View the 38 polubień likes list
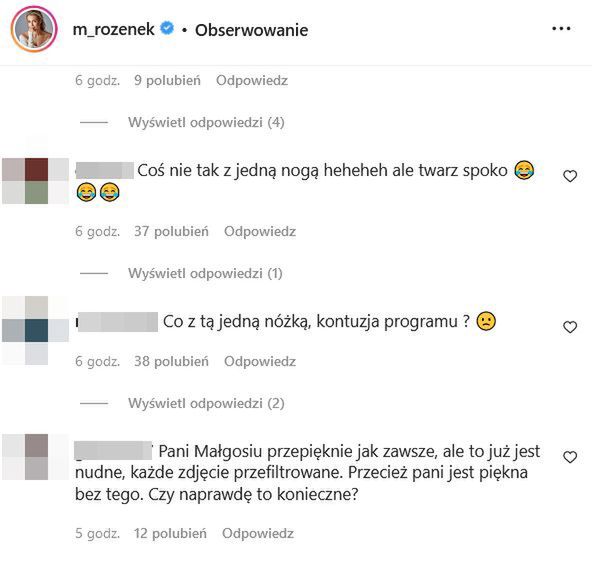The width and height of the screenshot is (592, 567). pyautogui.click(x=171, y=361)
